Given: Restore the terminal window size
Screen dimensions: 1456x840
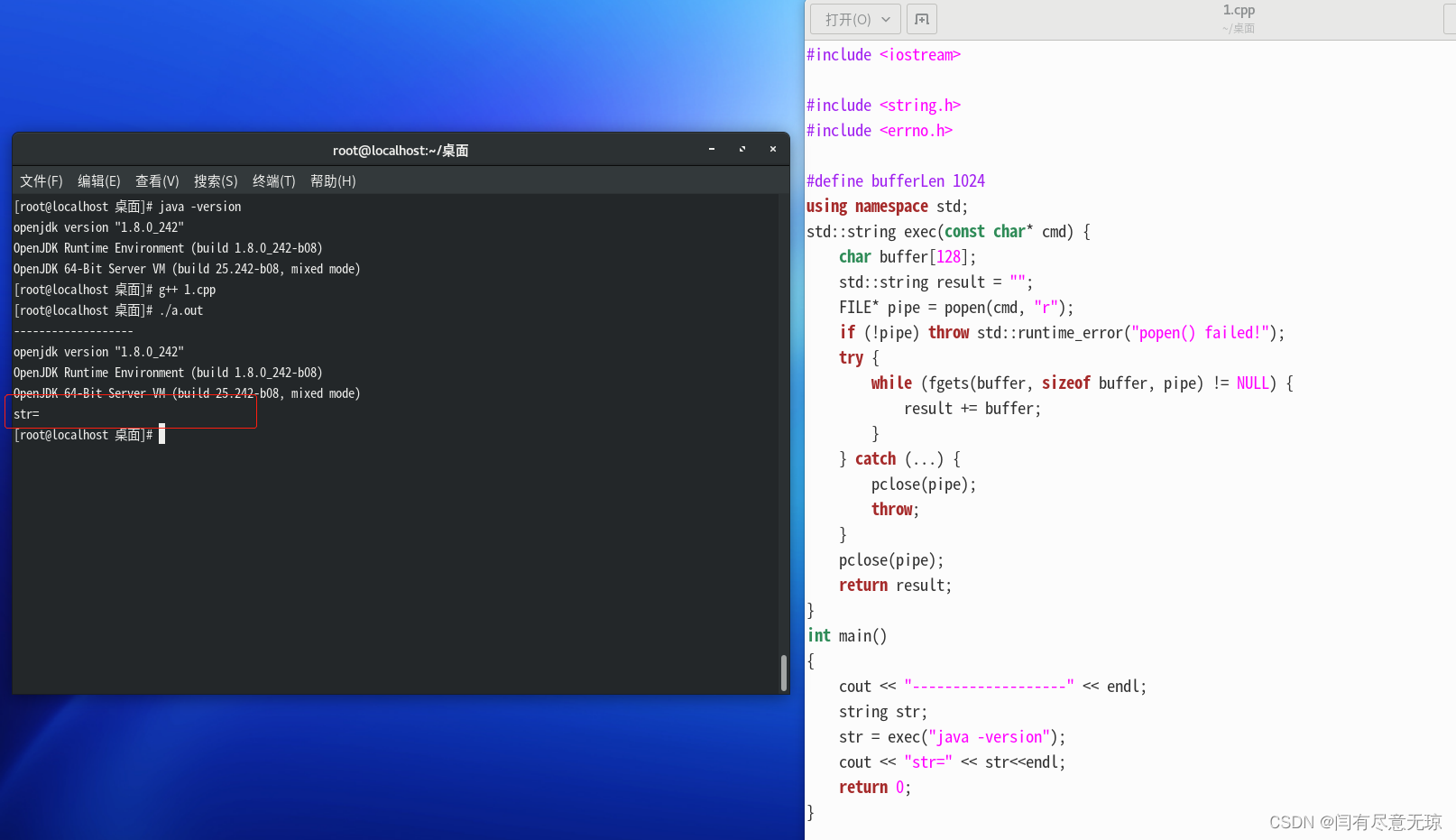Looking at the screenshot, I should 742,149.
